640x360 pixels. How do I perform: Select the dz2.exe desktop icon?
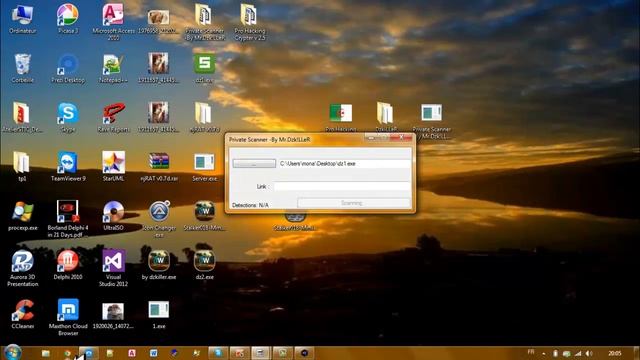coord(204,264)
